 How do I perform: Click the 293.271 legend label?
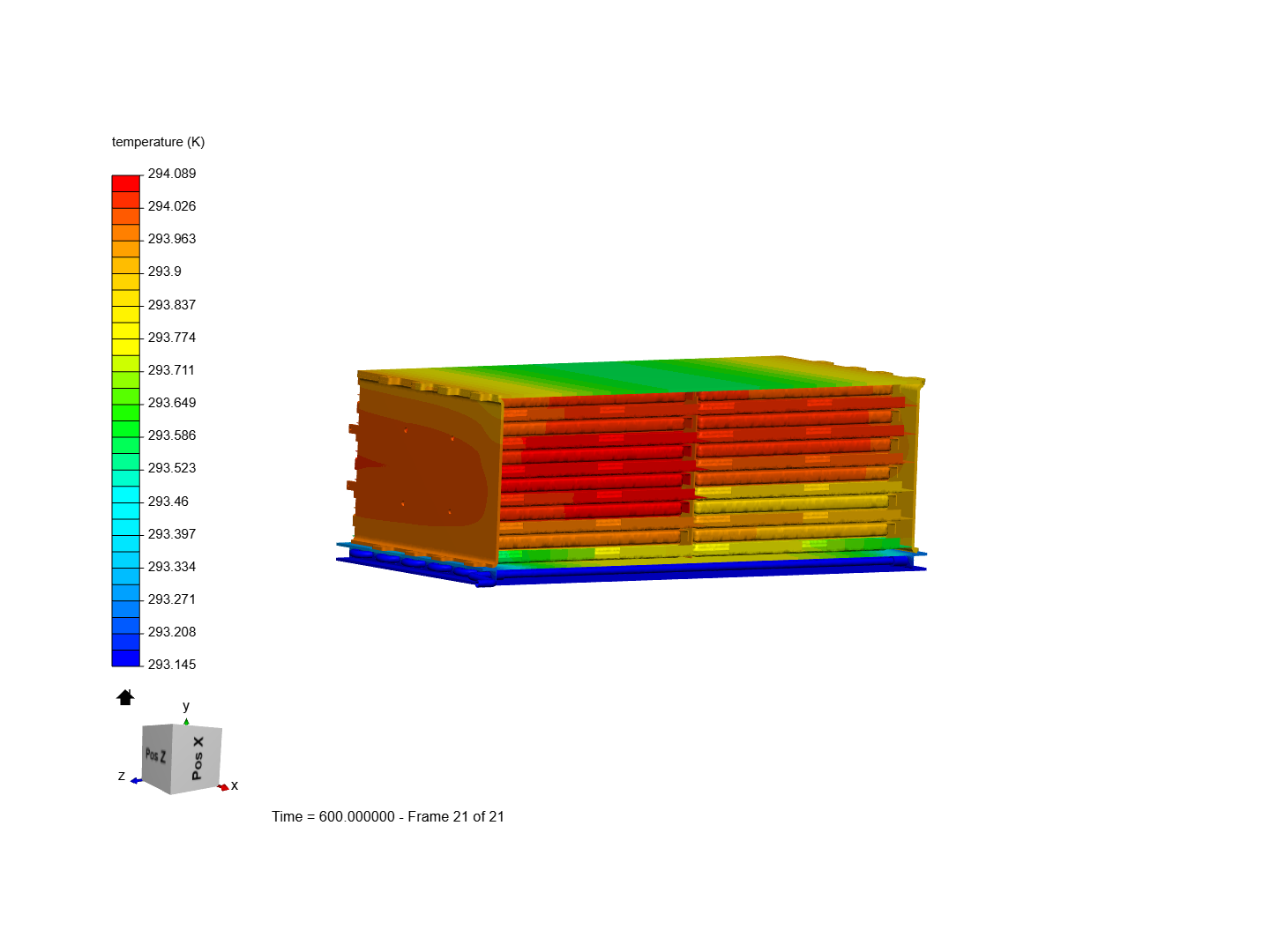tap(172, 599)
